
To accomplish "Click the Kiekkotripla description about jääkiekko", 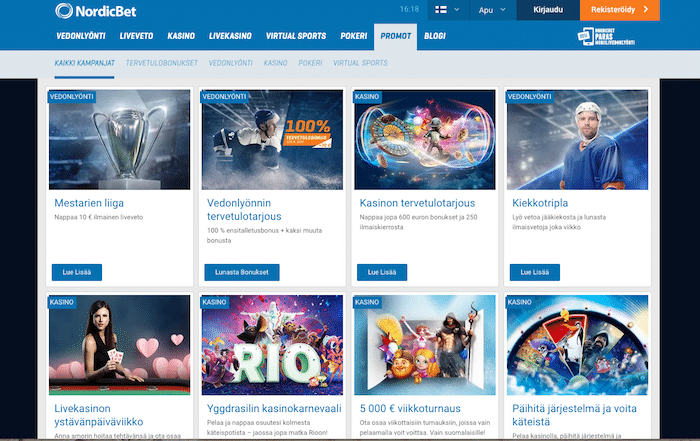I will [559, 222].
